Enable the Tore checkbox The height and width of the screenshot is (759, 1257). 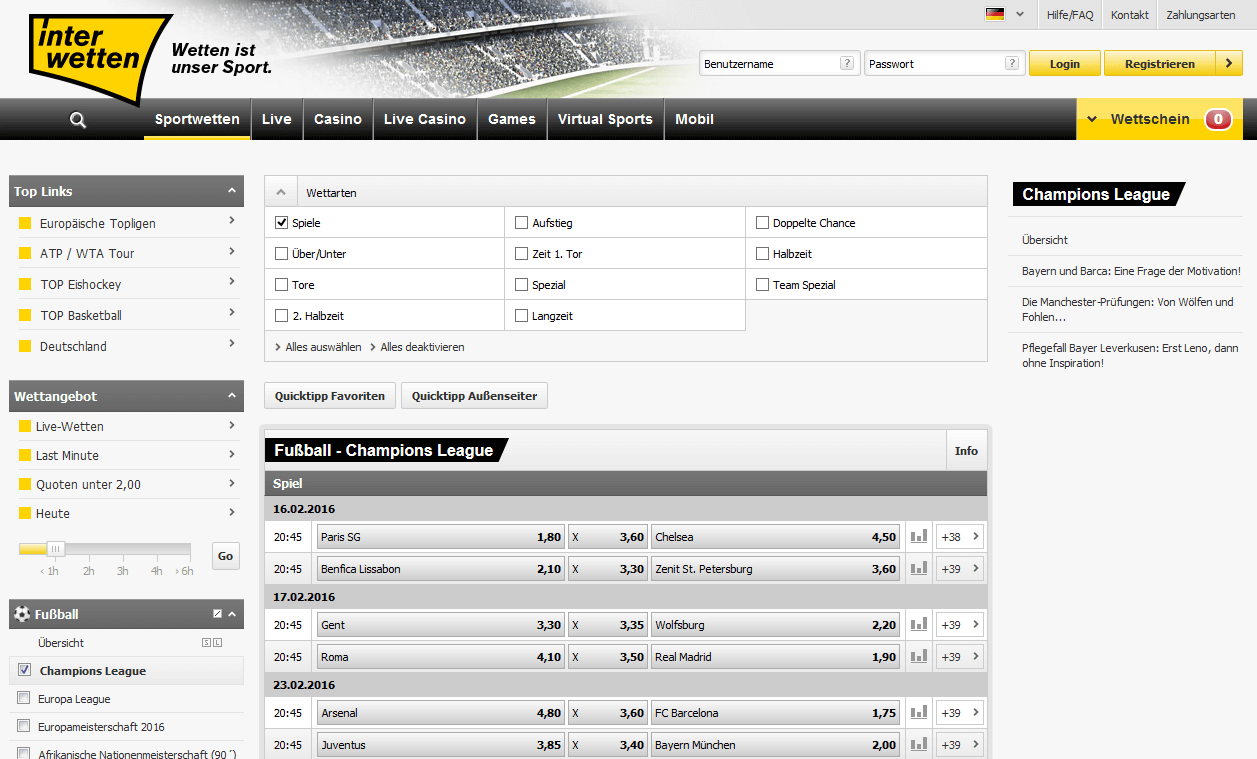[281, 285]
